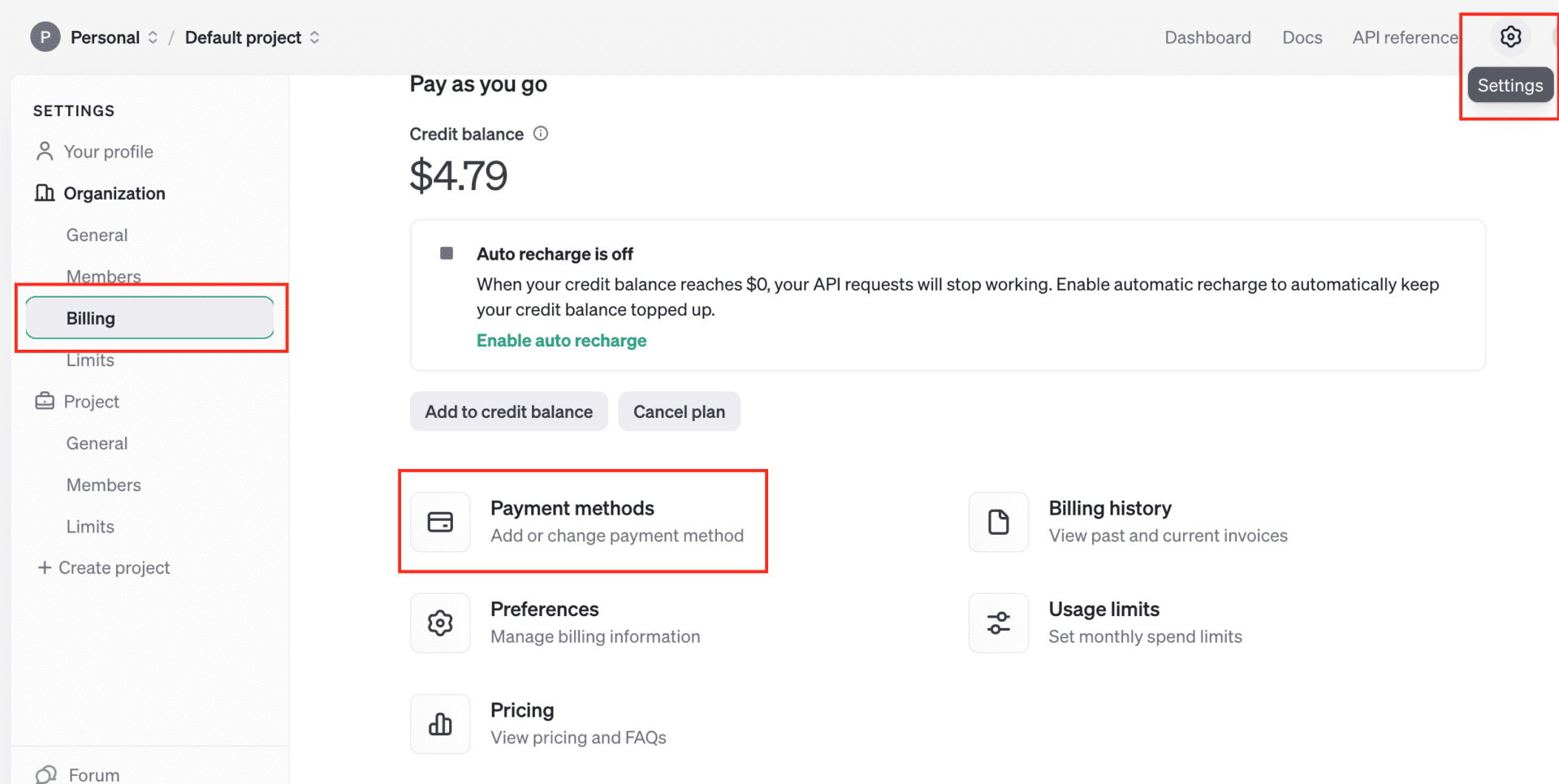Image resolution: width=1559 pixels, height=784 pixels.
Task: Click the Pricing bar chart icon
Action: point(440,724)
